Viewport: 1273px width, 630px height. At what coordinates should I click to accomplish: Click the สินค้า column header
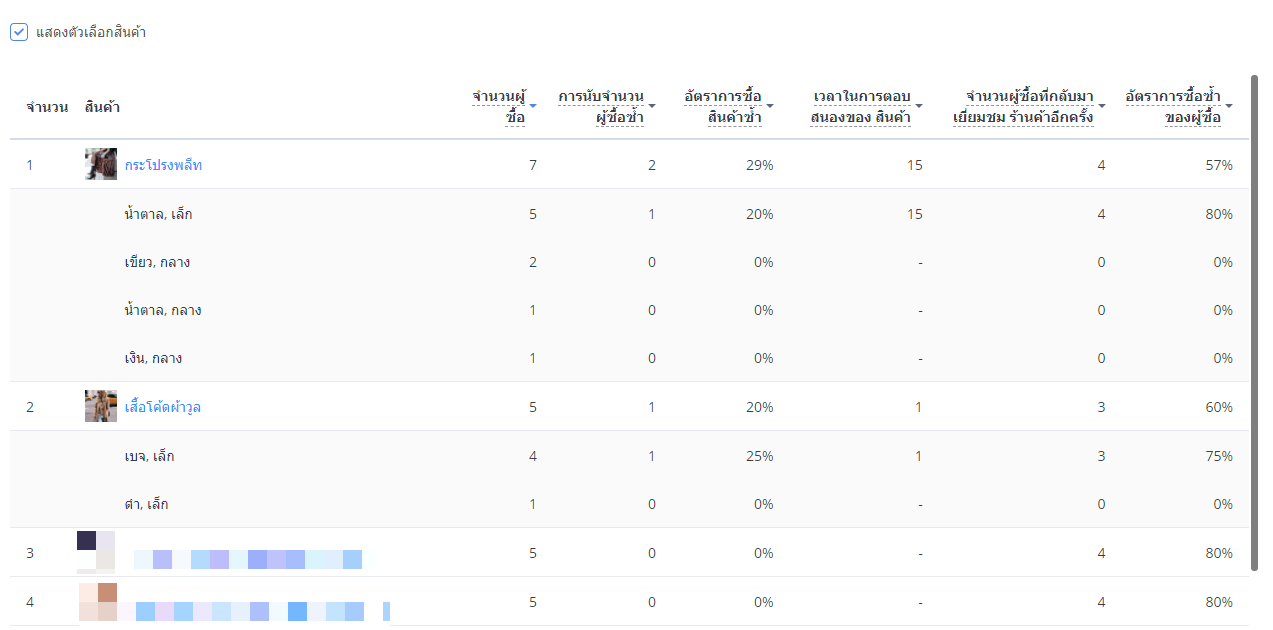click(103, 107)
